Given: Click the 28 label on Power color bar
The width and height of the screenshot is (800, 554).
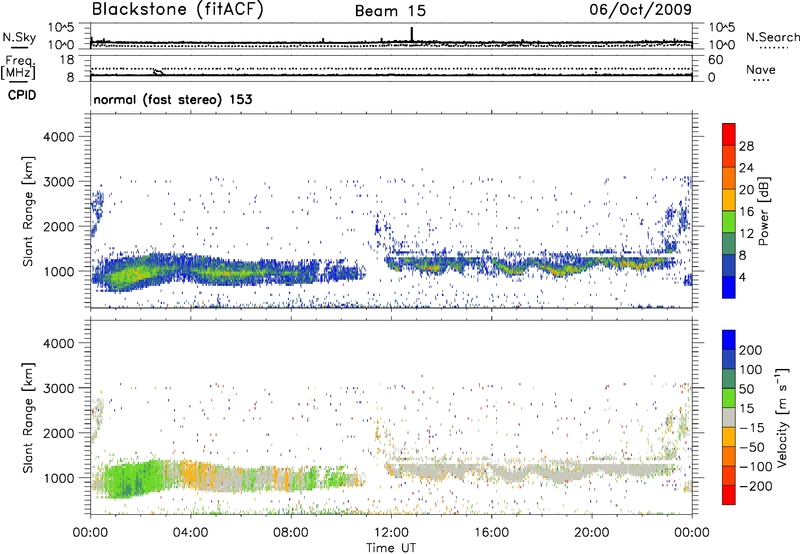Looking at the screenshot, I should [746, 146].
